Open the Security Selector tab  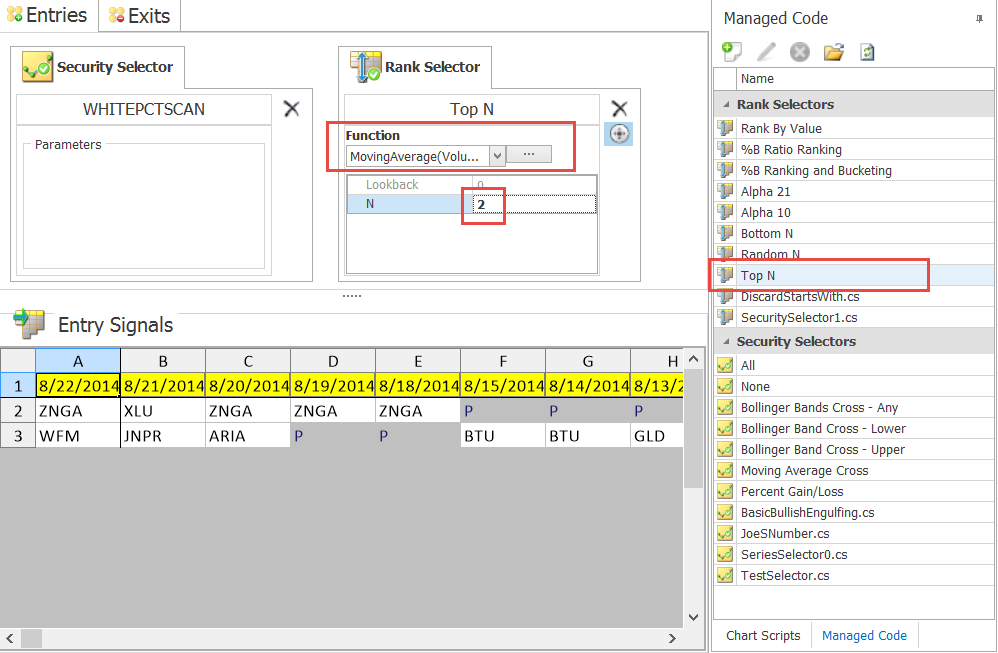point(97,67)
